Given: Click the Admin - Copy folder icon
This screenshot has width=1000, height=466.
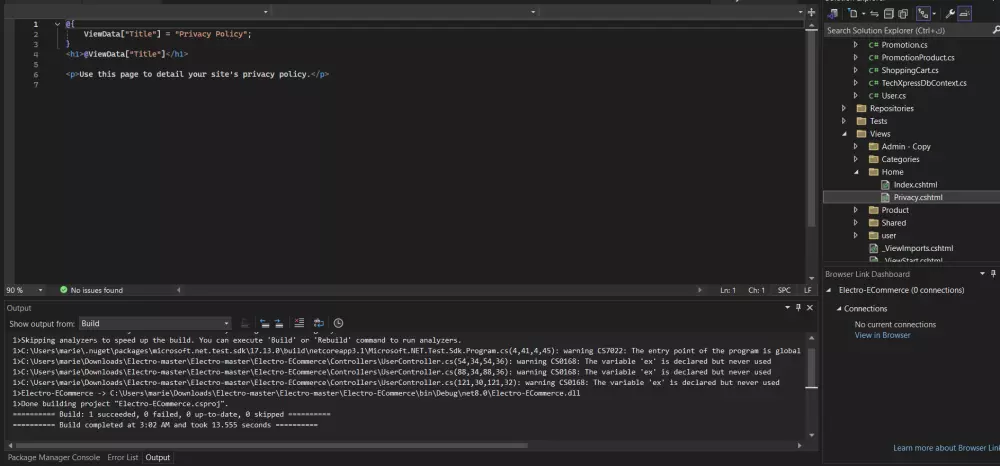Looking at the screenshot, I should [x=873, y=147].
